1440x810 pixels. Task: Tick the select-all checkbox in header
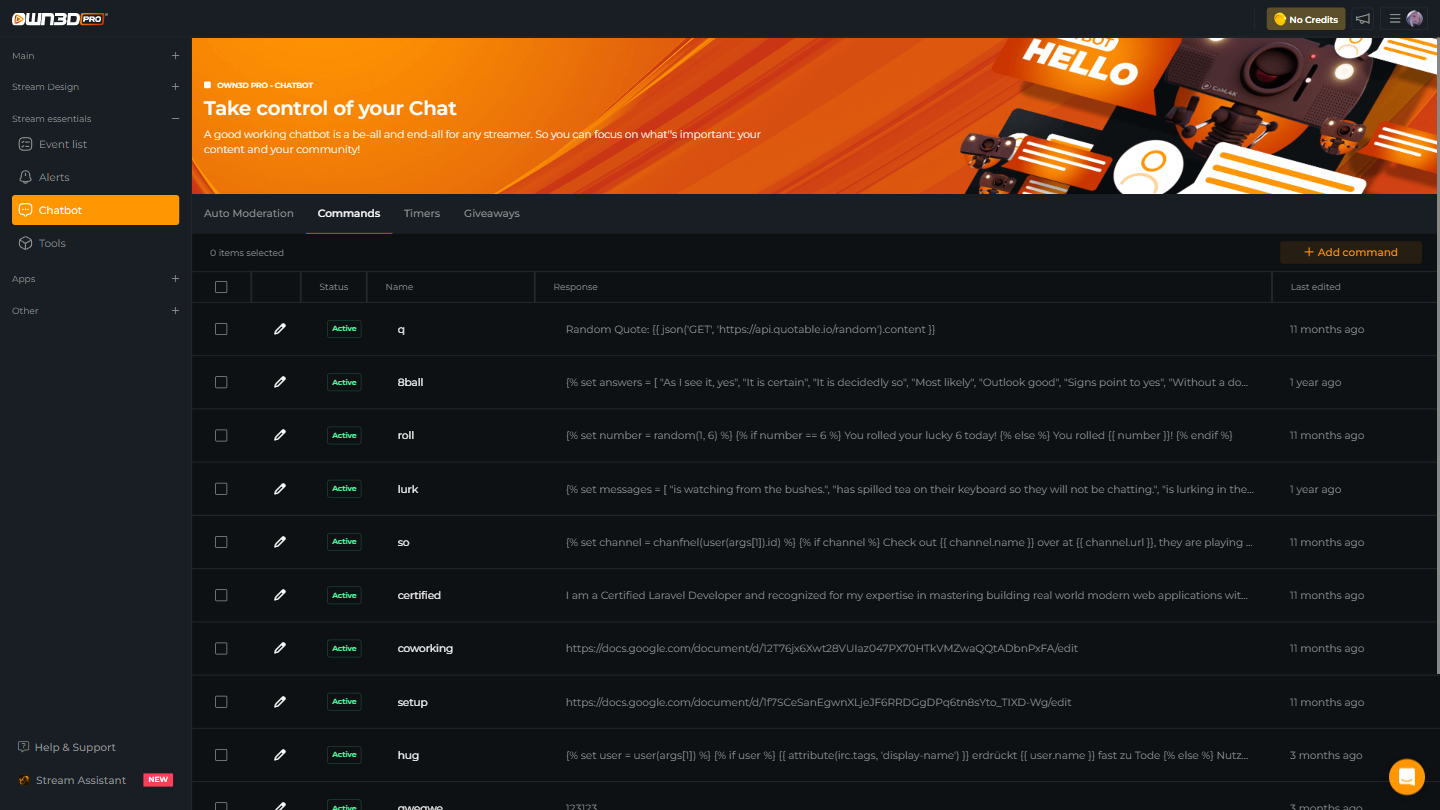click(x=221, y=287)
